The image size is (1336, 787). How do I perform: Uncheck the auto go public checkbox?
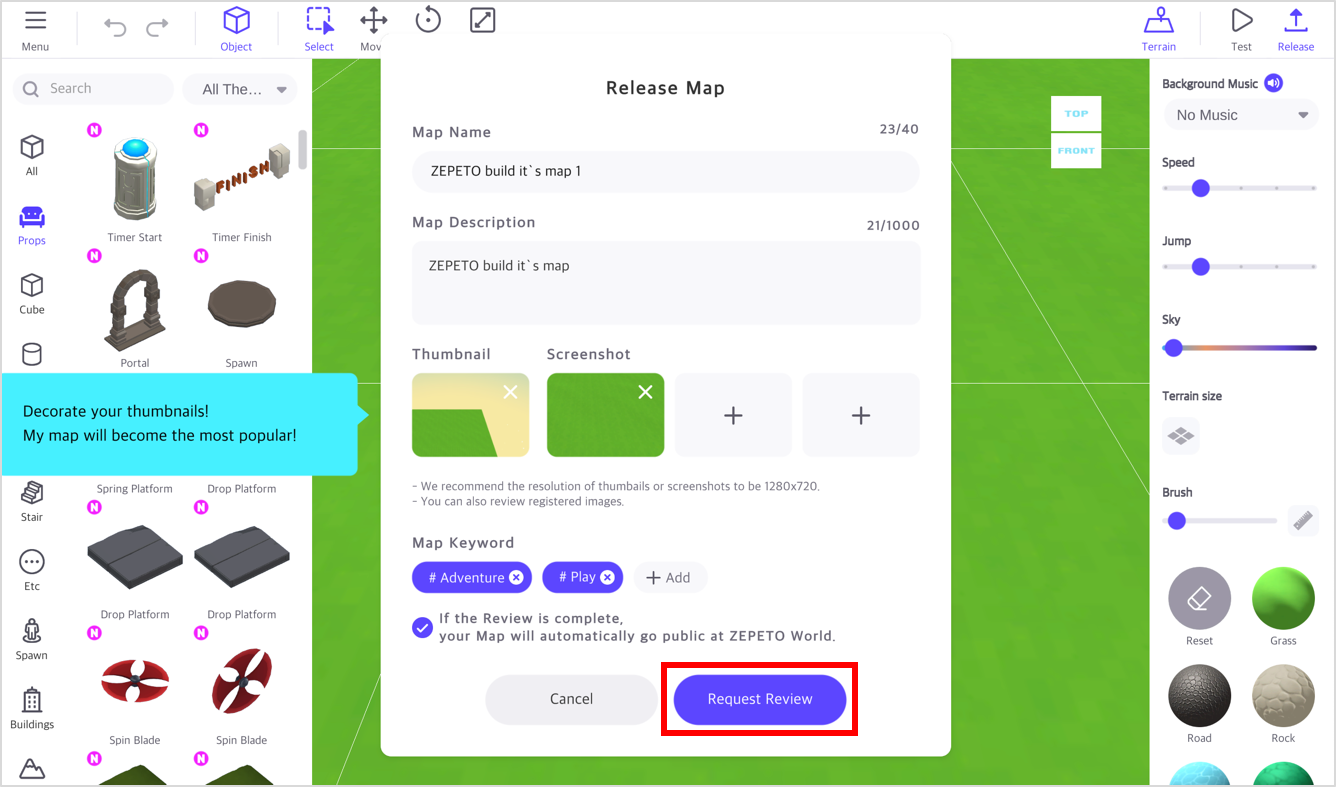tap(422, 627)
